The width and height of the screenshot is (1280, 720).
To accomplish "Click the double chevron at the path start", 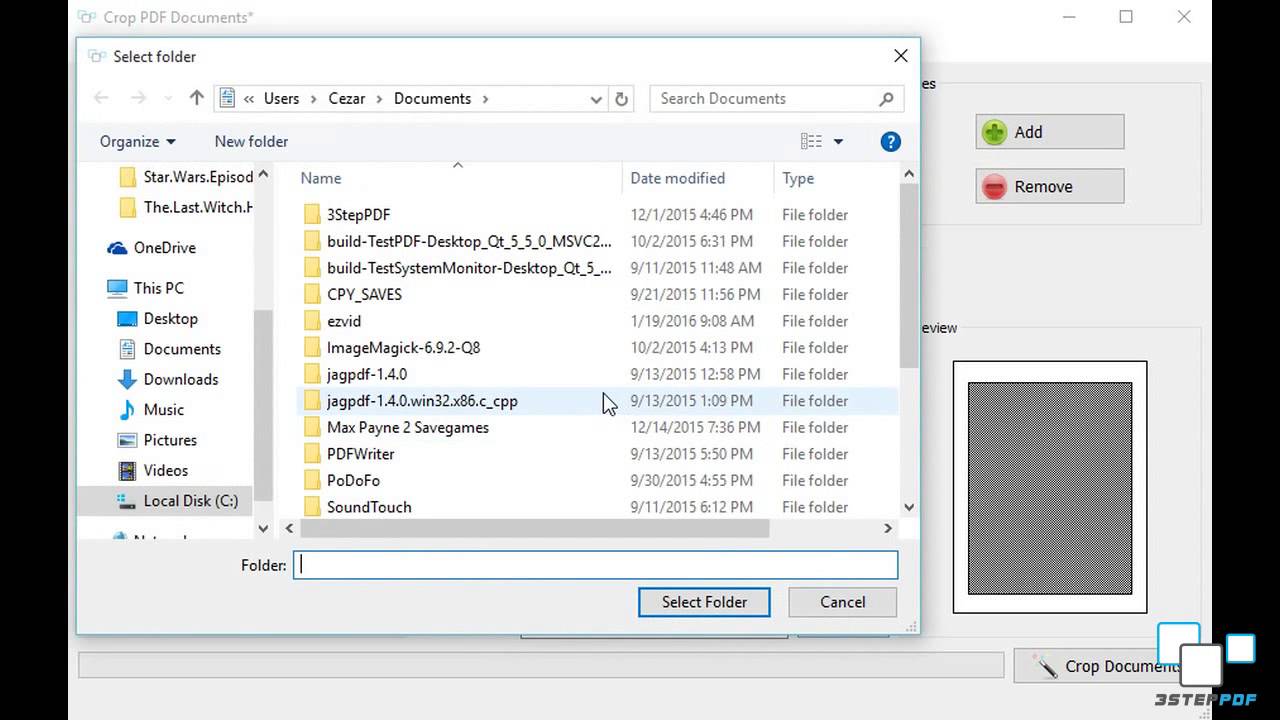I will tap(249, 99).
